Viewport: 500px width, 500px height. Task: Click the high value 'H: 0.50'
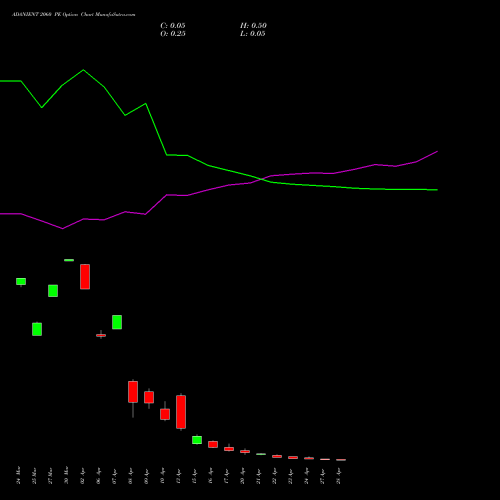click(253, 26)
